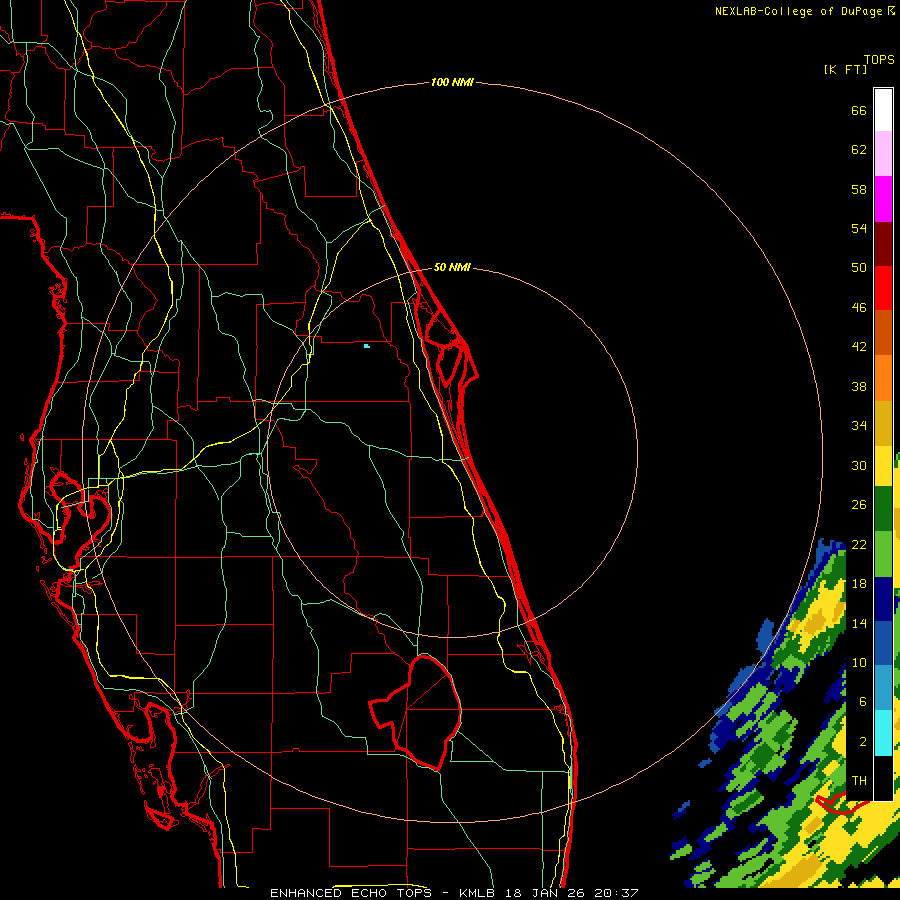
Task: Click the bright yellow legend swatch
Action: click(x=883, y=466)
